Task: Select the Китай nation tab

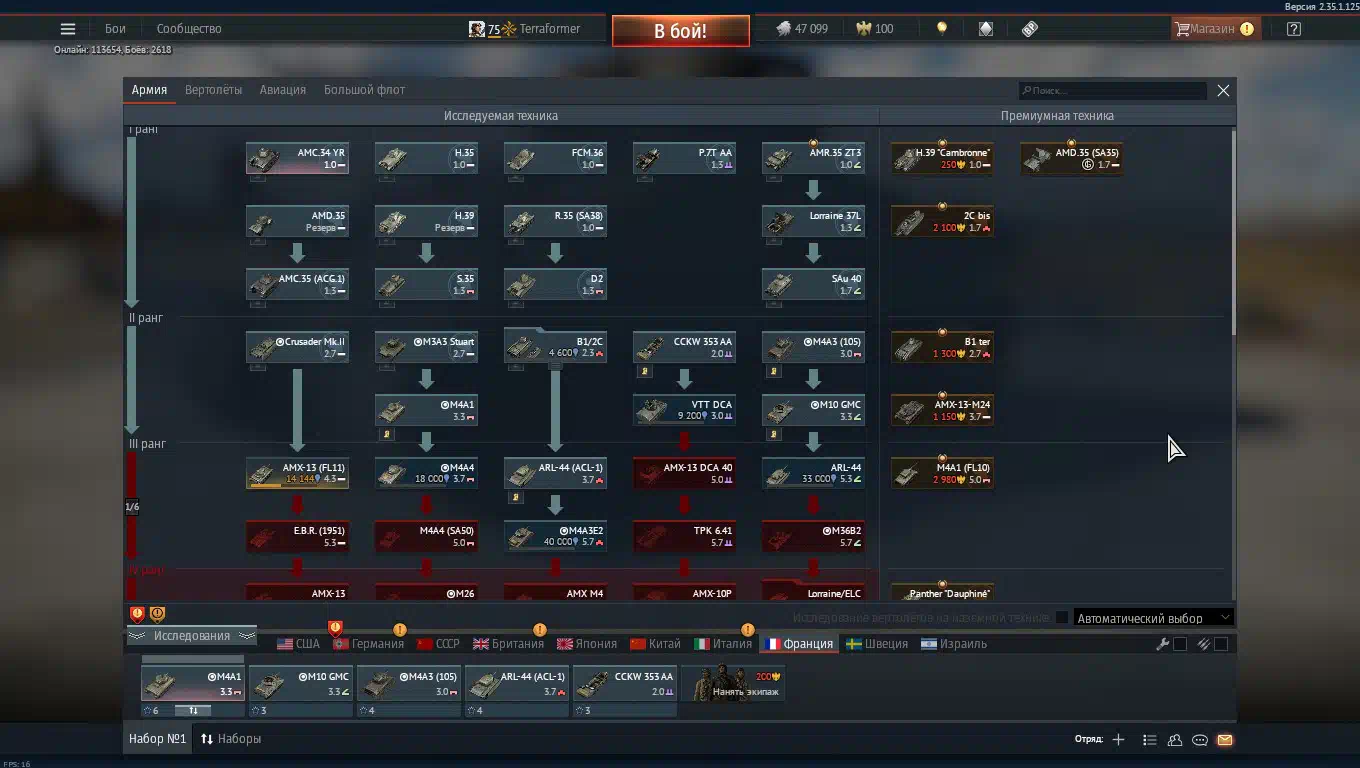Action: point(655,644)
